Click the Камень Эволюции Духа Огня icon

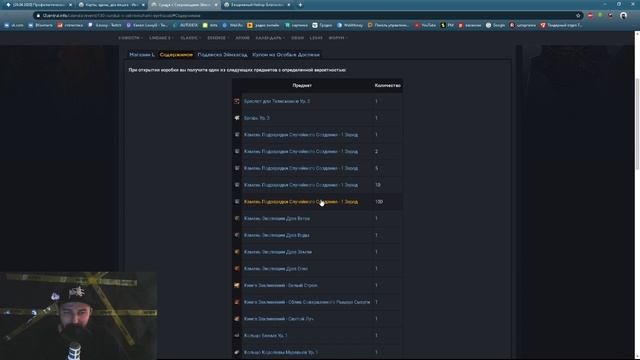point(237,268)
